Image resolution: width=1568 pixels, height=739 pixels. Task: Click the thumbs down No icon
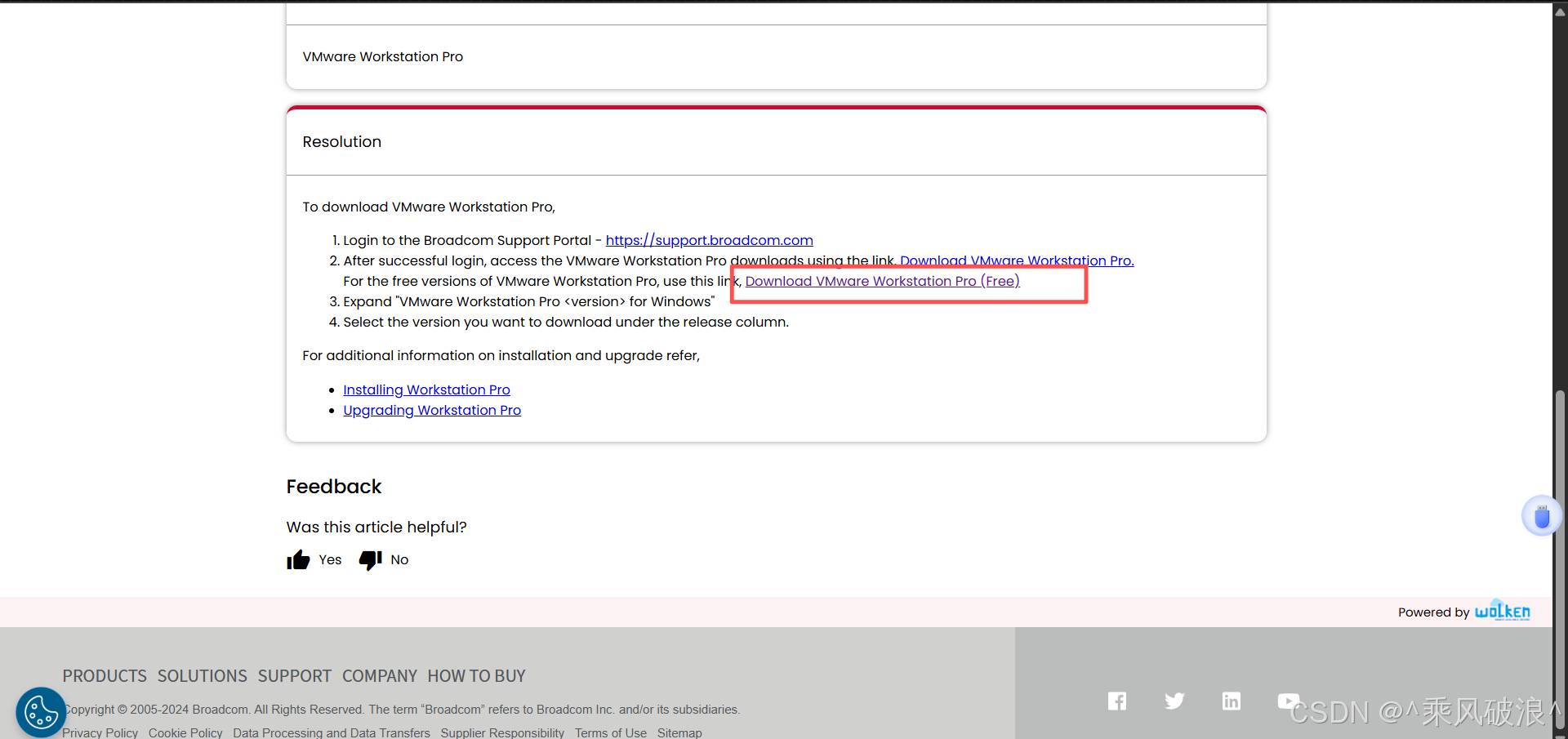(371, 560)
